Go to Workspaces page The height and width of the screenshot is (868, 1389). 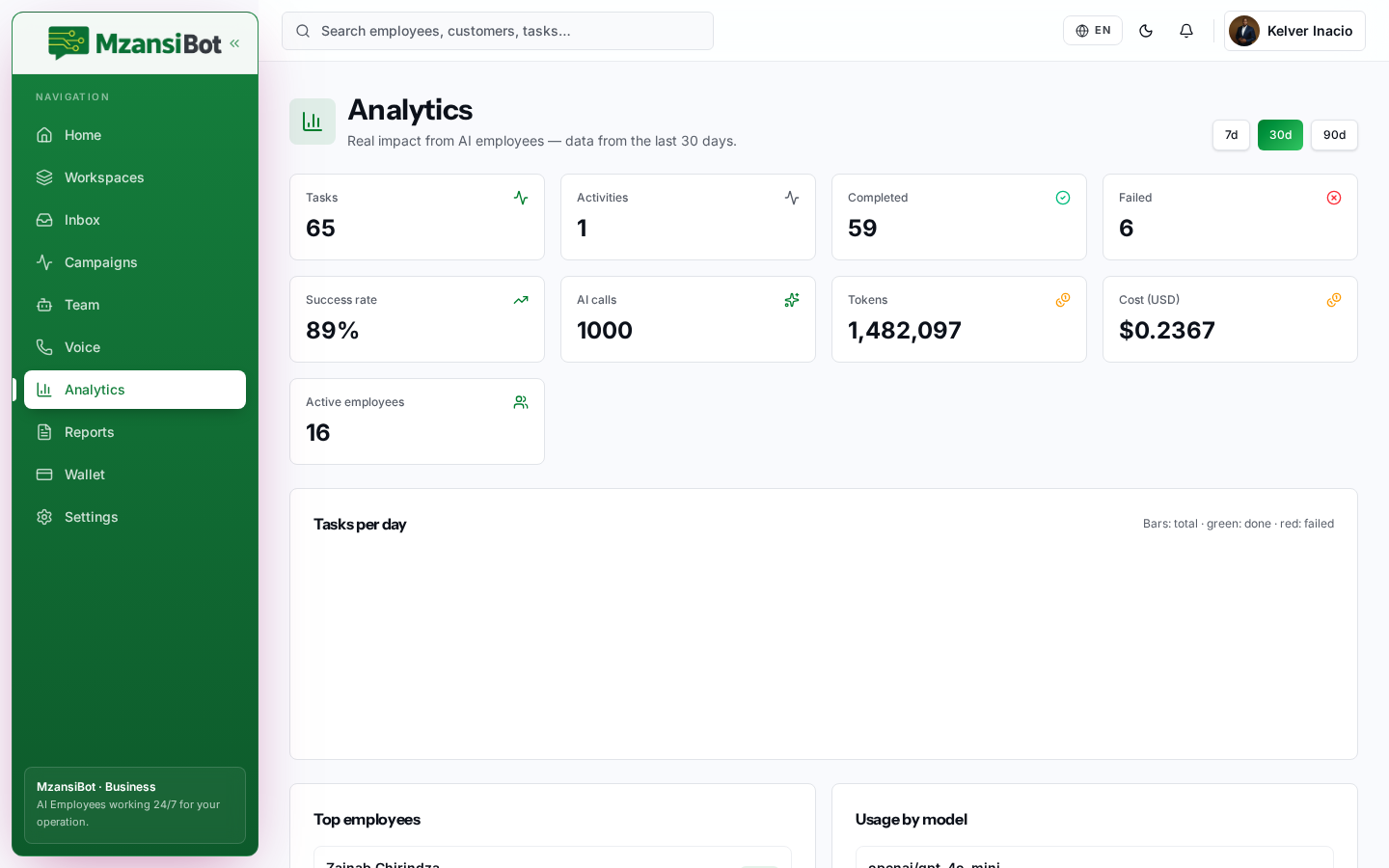coord(135,177)
